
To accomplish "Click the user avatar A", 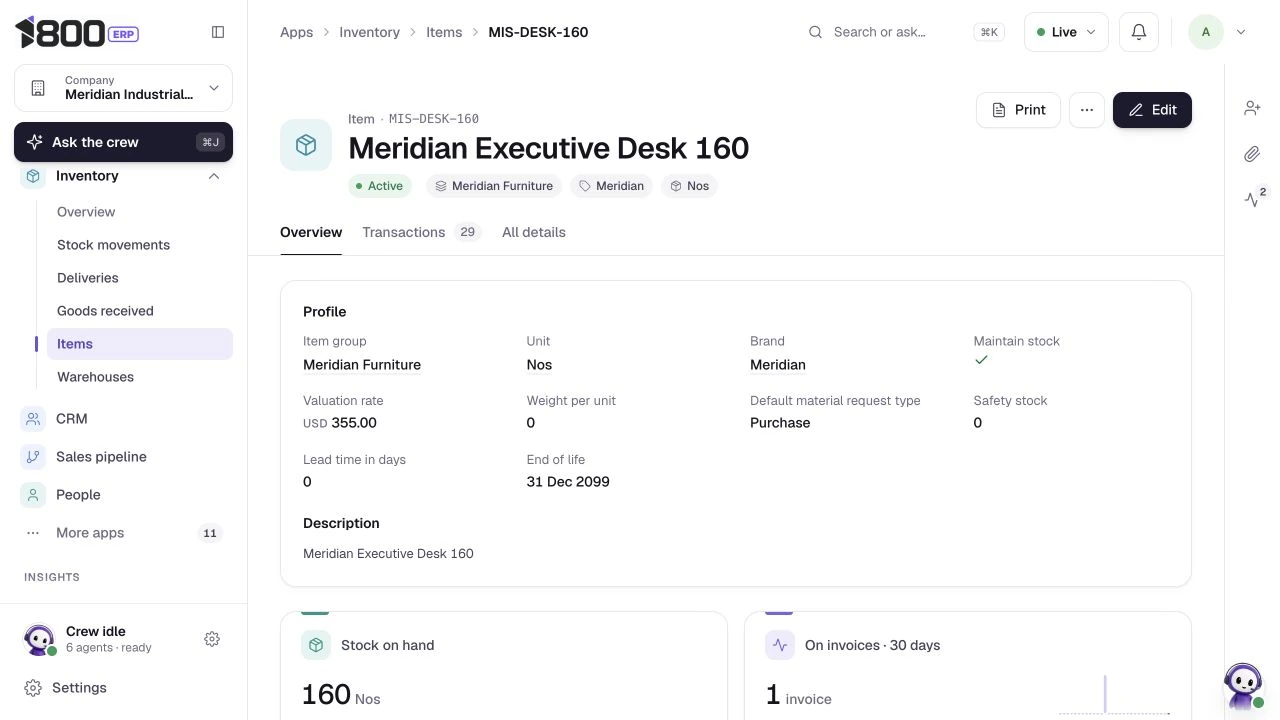I will (1206, 32).
